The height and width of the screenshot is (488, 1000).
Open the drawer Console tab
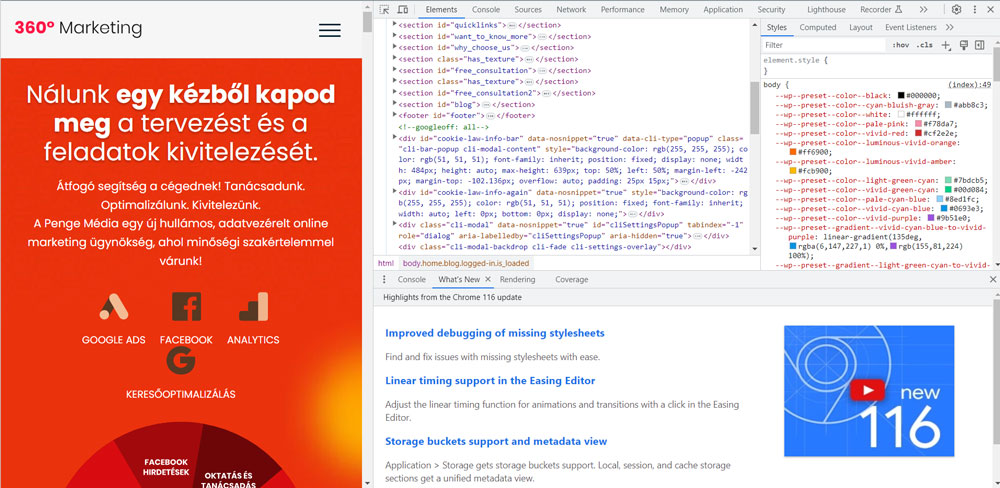point(411,279)
